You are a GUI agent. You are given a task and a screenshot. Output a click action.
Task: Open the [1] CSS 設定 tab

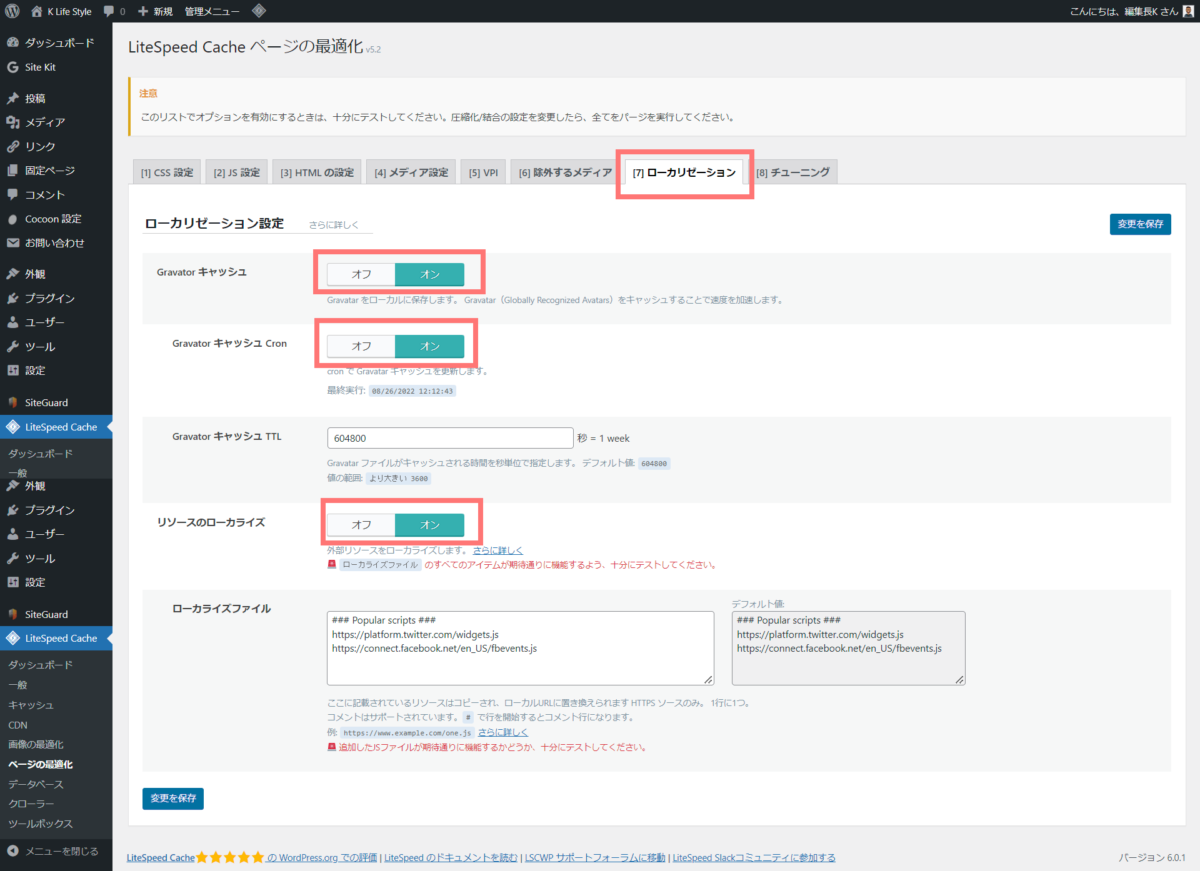166,171
